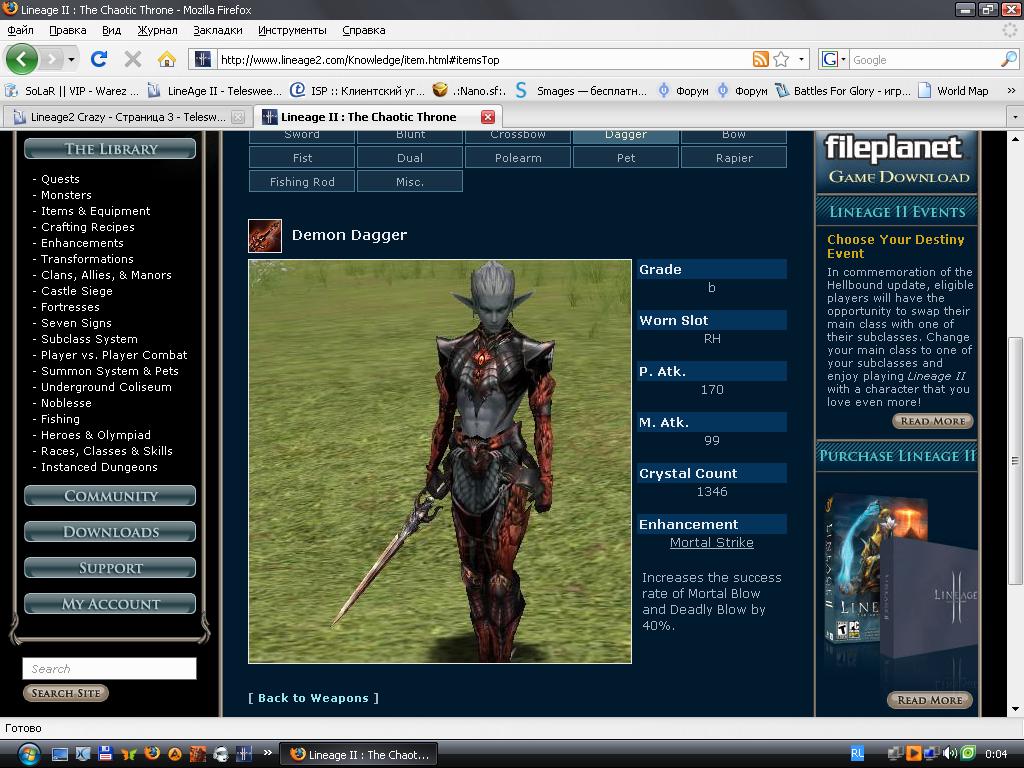This screenshot has width=1024, height=768.
Task: Open Crafting Recipes in the Library list
Action: 87,227
